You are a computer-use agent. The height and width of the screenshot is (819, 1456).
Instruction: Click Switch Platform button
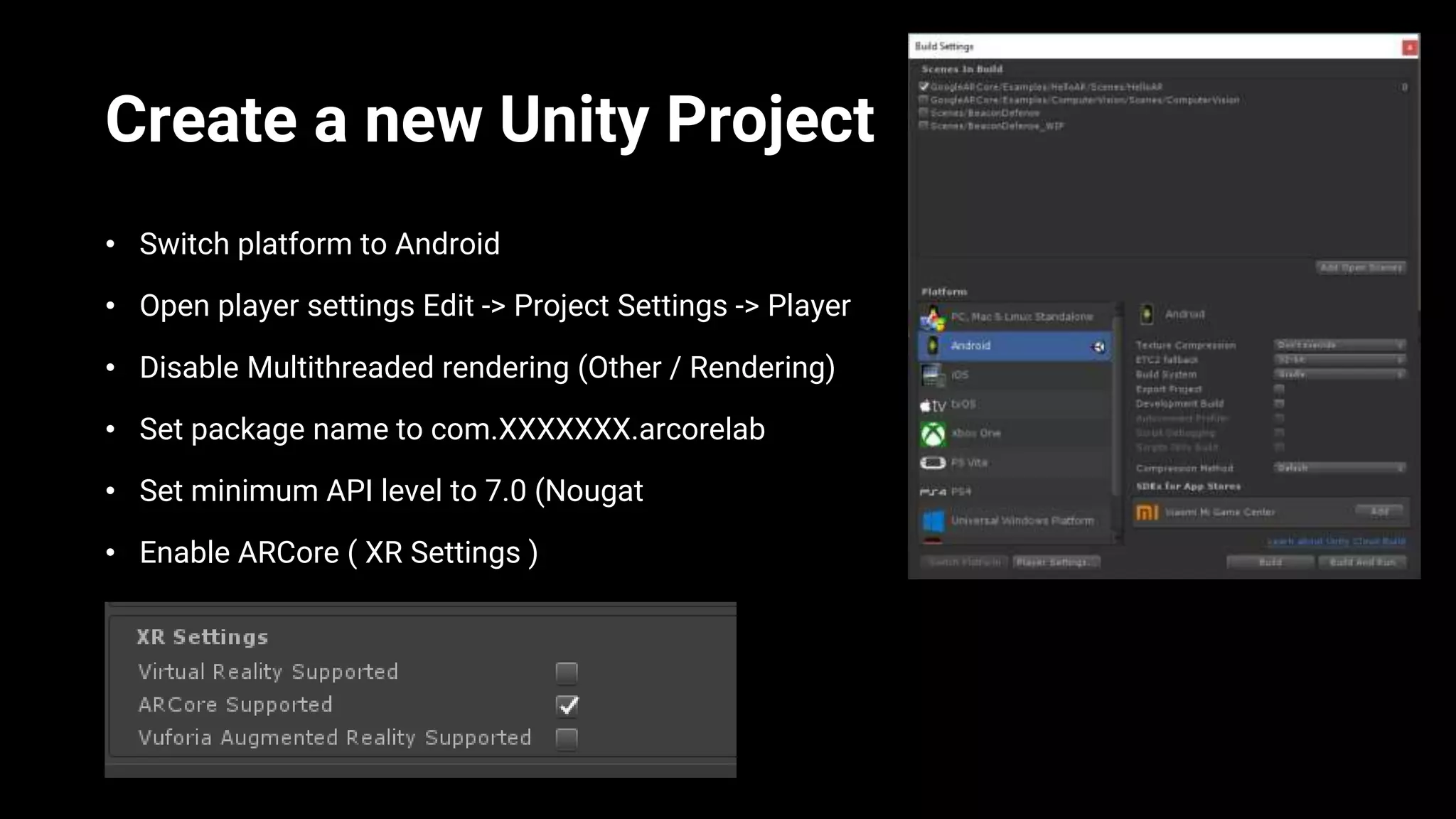point(965,562)
